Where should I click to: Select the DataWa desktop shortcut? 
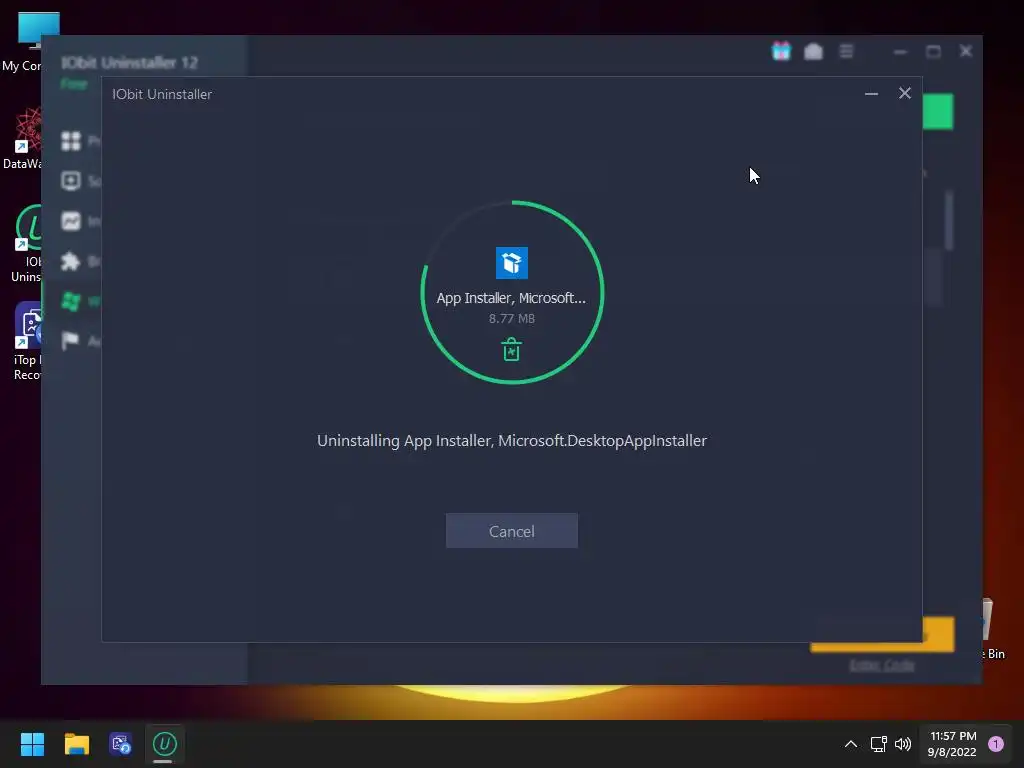click(x=22, y=139)
